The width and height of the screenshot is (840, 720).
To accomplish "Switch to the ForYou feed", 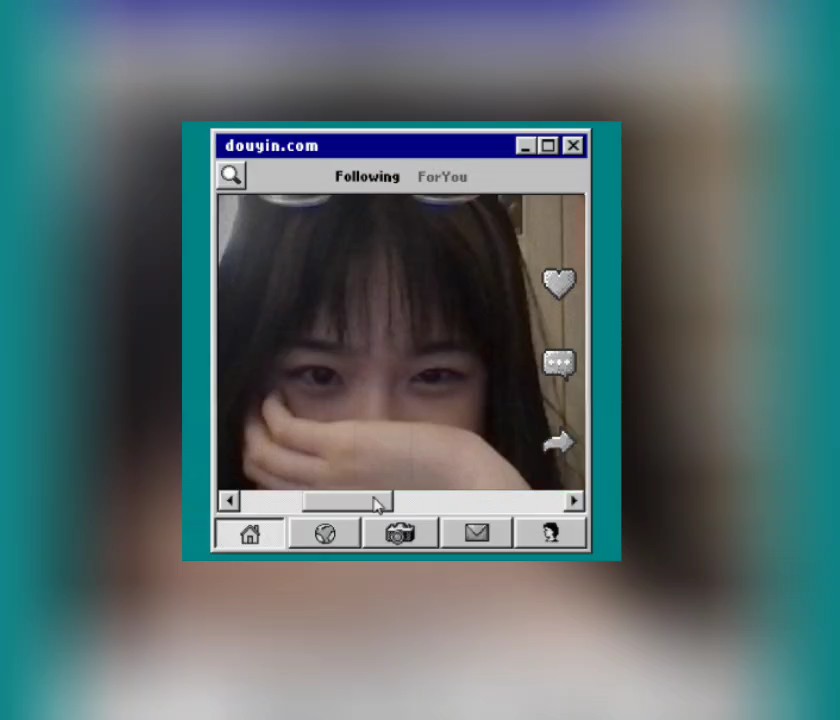I will coord(442,177).
